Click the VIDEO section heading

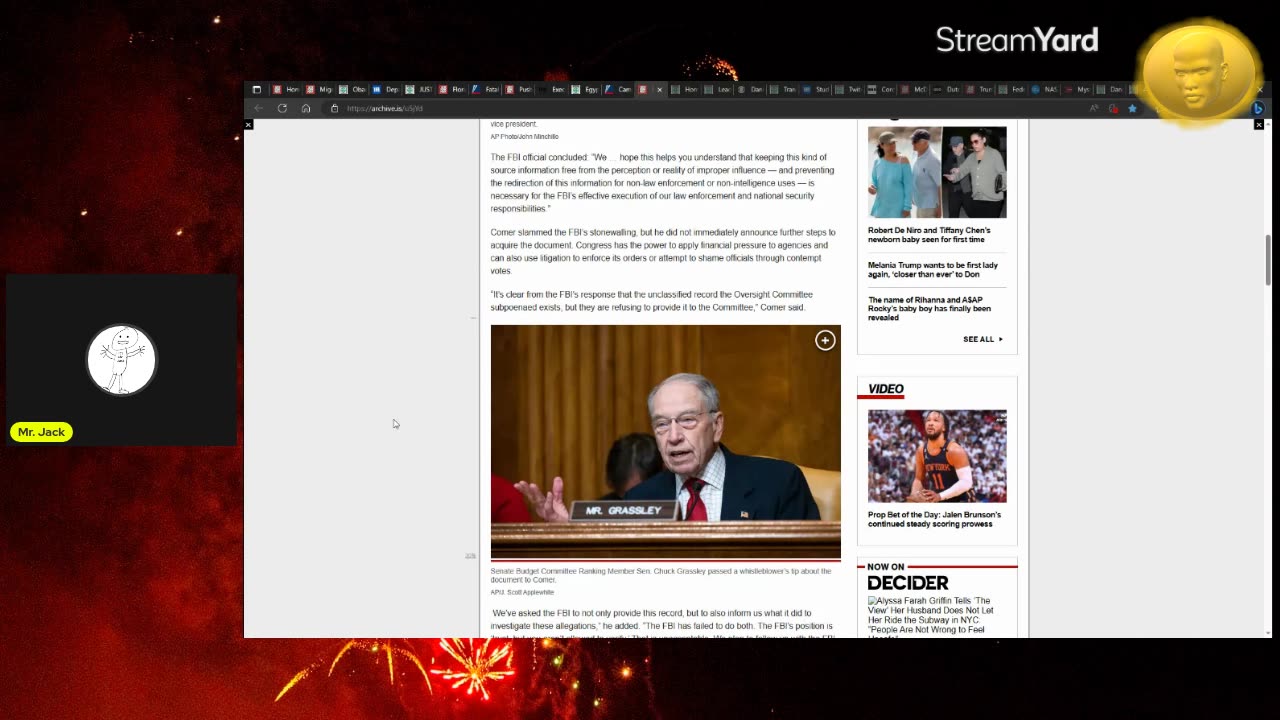pos(886,389)
